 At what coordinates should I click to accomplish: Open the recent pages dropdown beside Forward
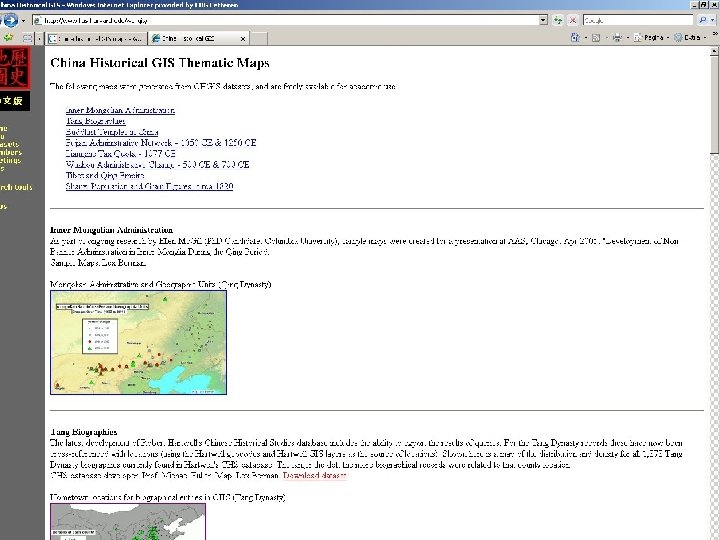(x=23, y=21)
